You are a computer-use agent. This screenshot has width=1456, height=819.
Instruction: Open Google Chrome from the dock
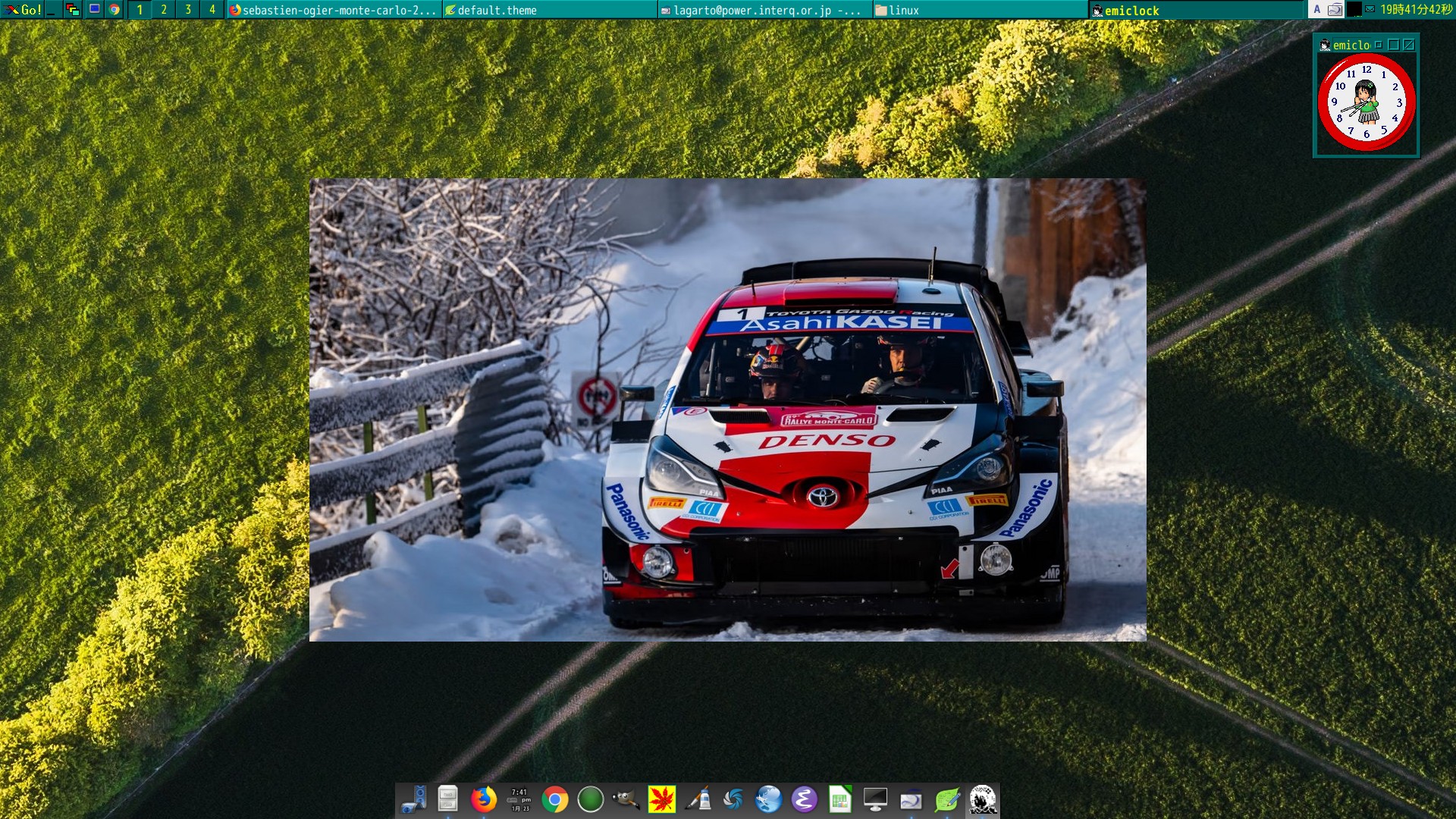557,800
